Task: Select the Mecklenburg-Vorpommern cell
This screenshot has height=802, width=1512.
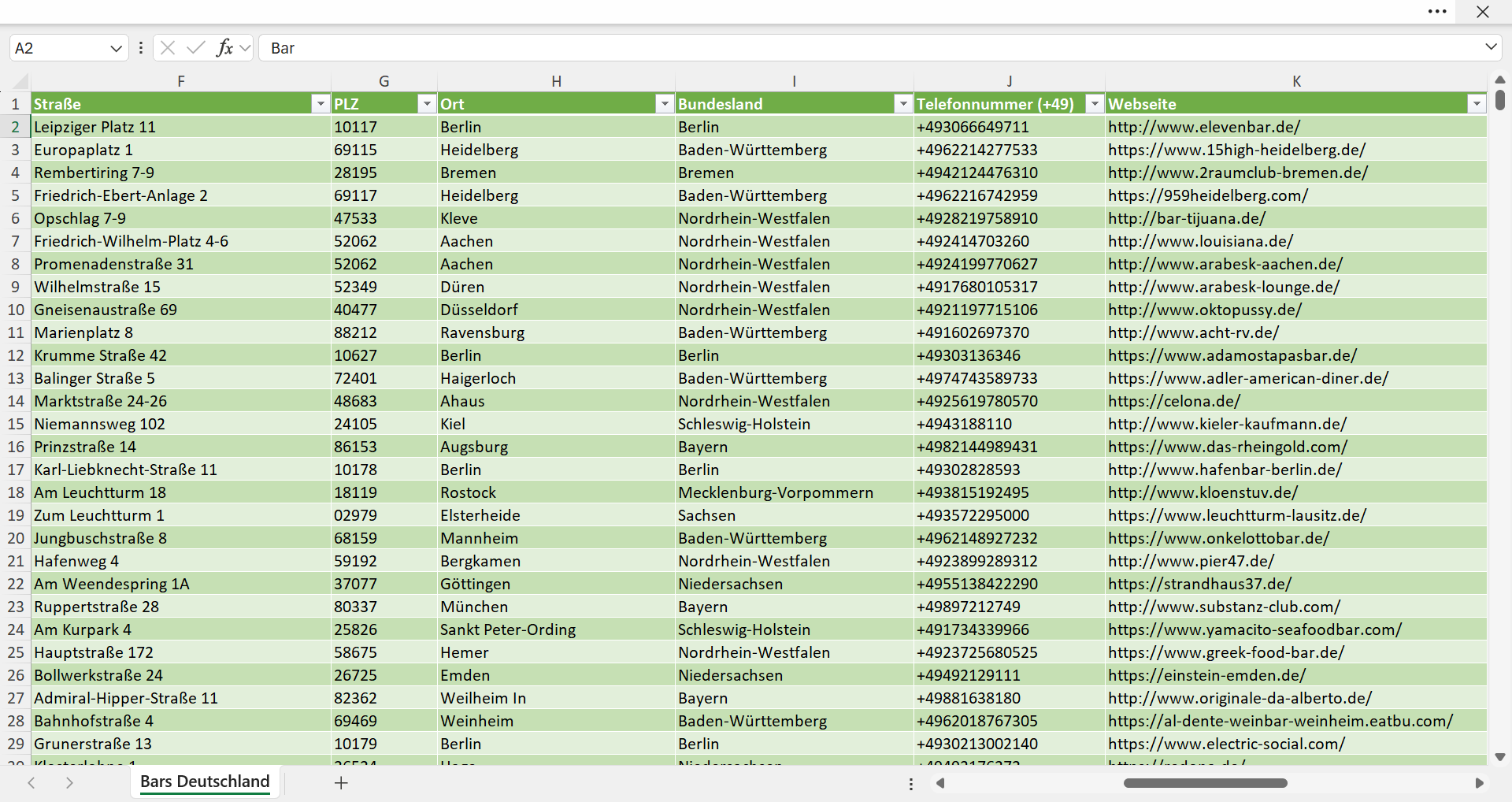Action: [795, 492]
